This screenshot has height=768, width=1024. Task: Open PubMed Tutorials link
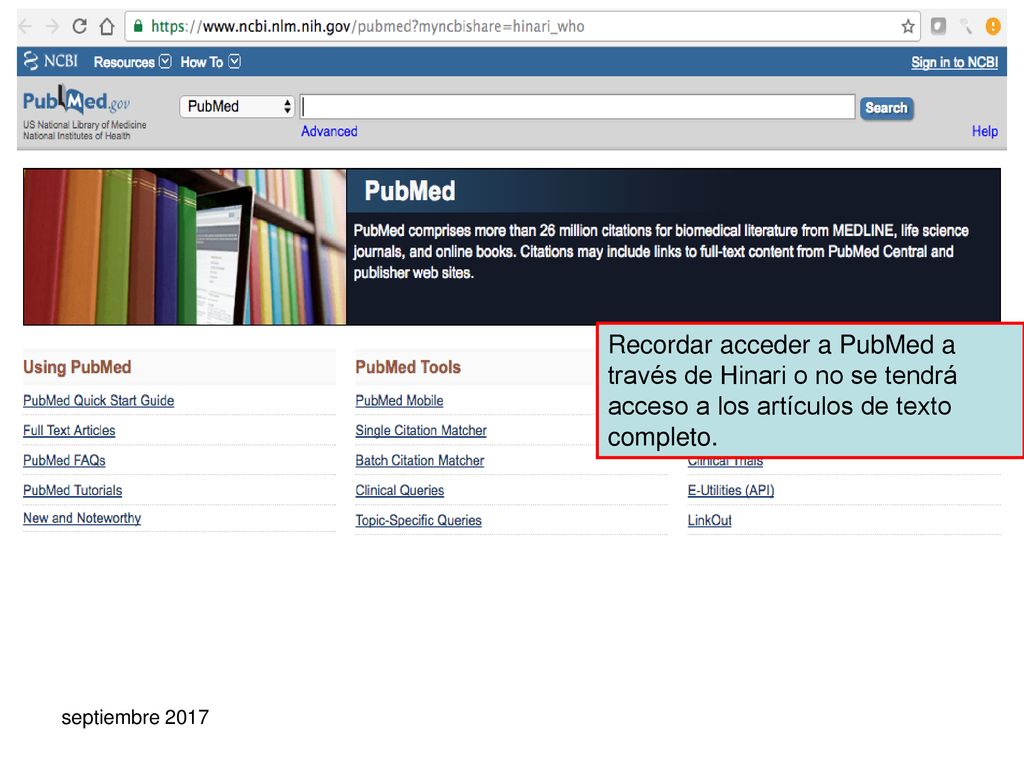pyautogui.click(x=72, y=490)
